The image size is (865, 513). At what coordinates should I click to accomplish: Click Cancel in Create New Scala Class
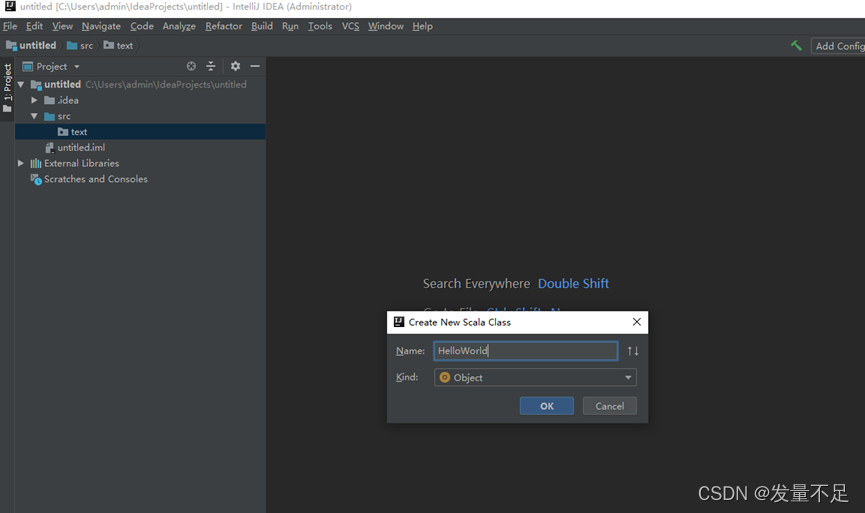tap(610, 406)
